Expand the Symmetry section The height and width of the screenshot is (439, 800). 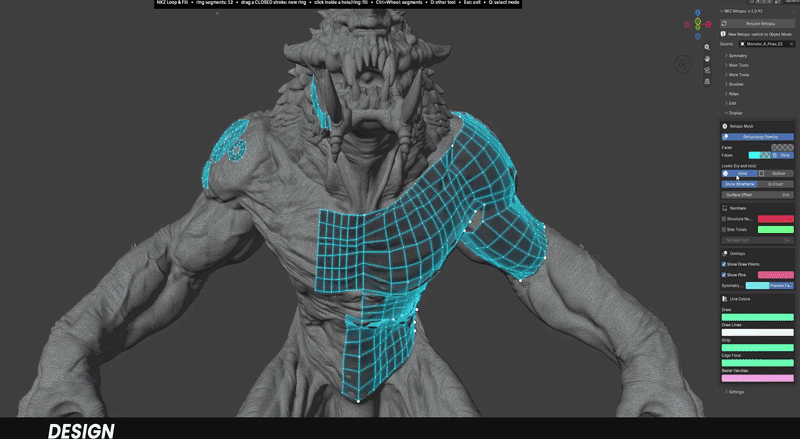pyautogui.click(x=736, y=56)
